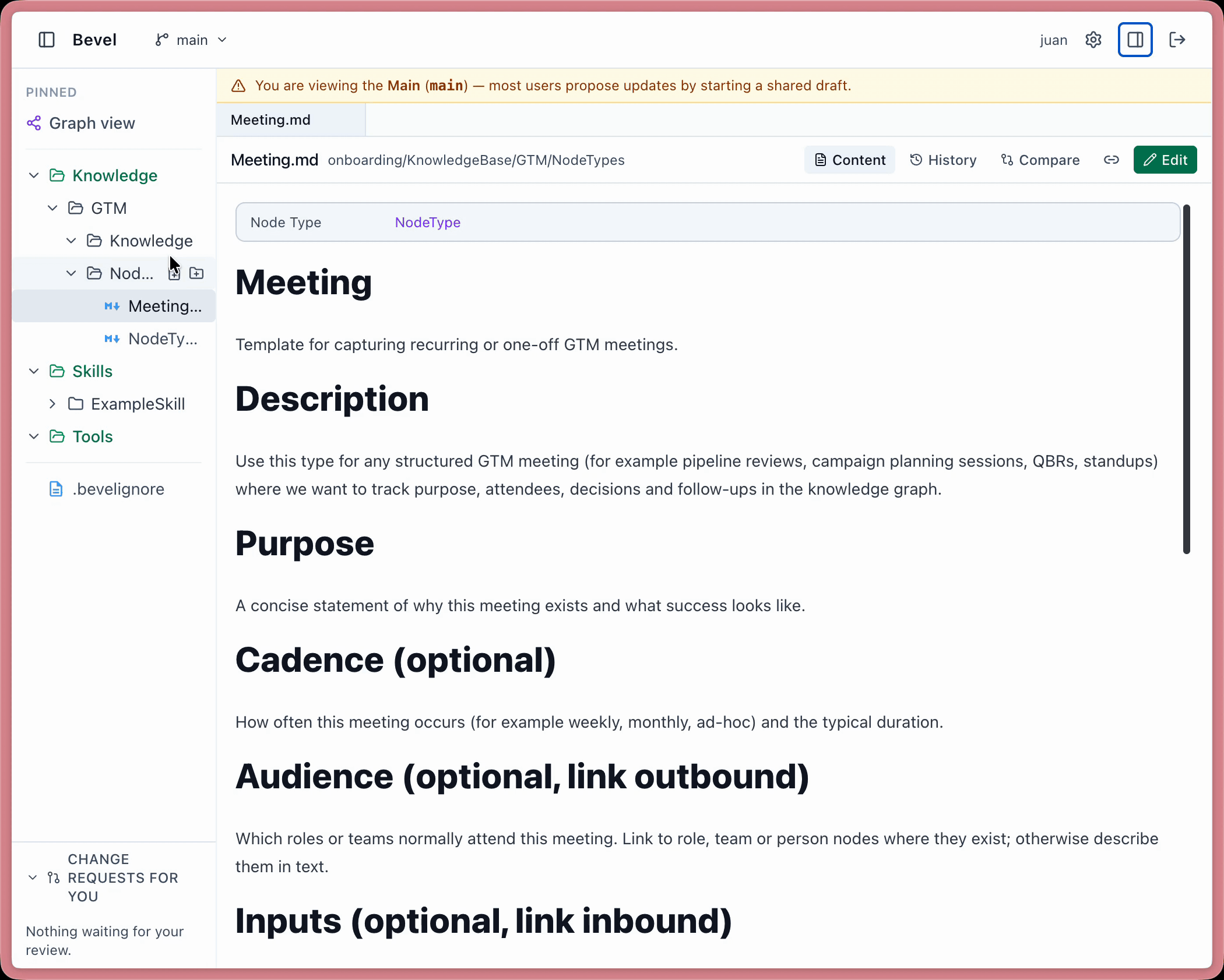The width and height of the screenshot is (1224, 980).
Task: Collapse the Tools folder chevron
Action: coord(34,436)
